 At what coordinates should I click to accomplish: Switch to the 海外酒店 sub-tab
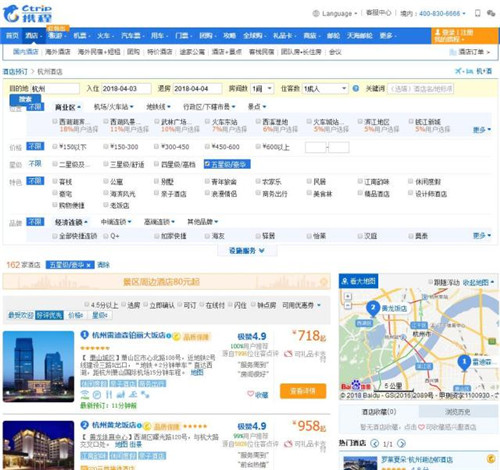[58, 52]
